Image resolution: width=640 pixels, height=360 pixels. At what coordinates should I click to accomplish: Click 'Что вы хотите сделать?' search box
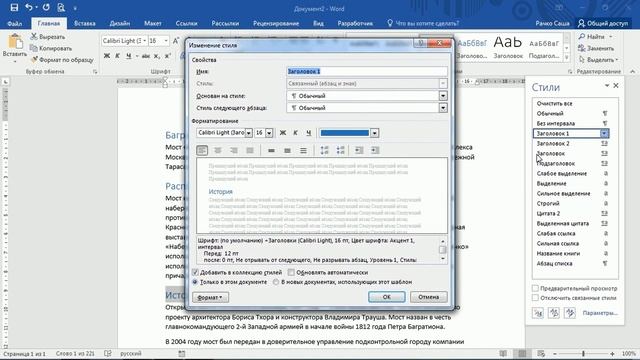click(423, 23)
